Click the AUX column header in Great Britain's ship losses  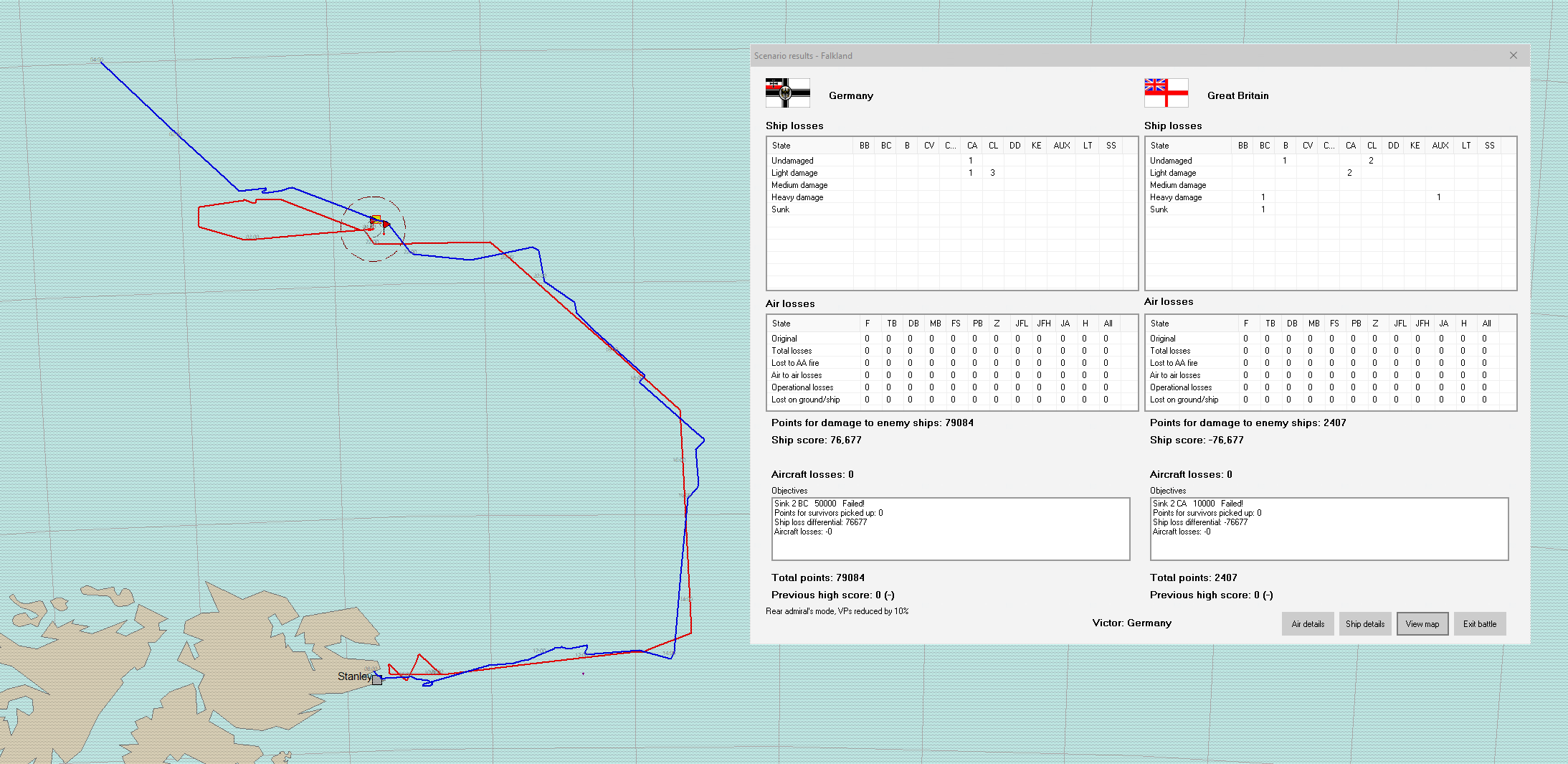point(1440,146)
